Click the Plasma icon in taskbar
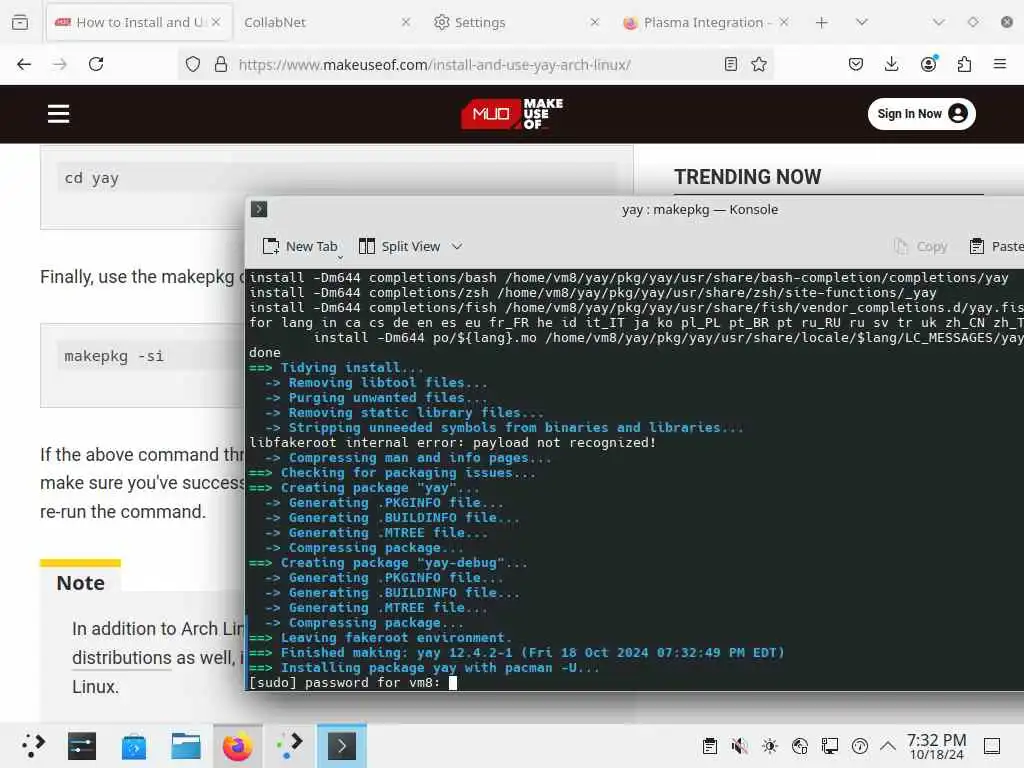1024x768 pixels. (289, 746)
